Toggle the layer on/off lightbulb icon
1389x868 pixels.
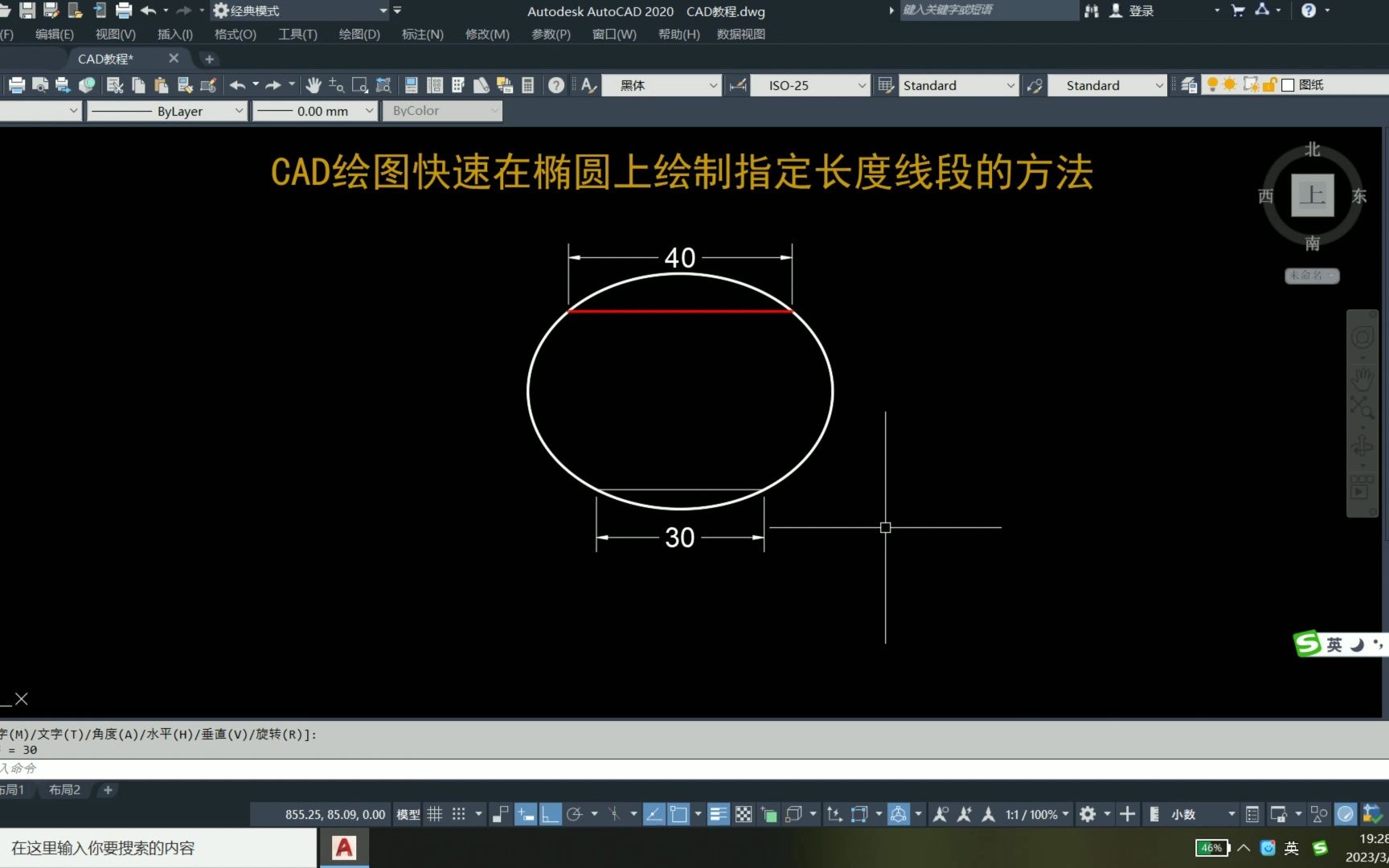(x=1212, y=84)
